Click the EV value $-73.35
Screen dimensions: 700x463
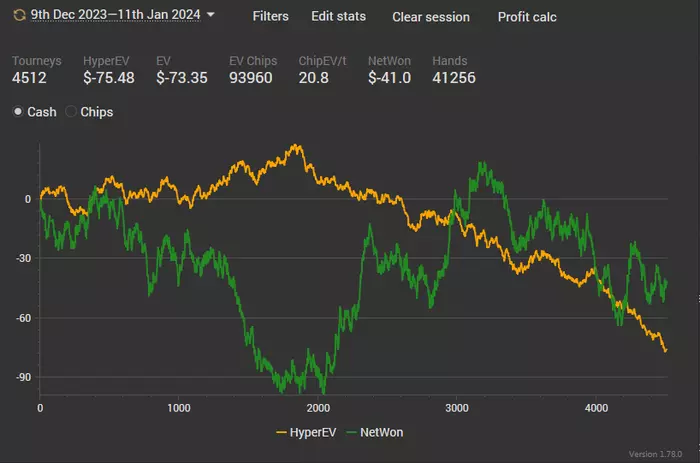(x=182, y=78)
